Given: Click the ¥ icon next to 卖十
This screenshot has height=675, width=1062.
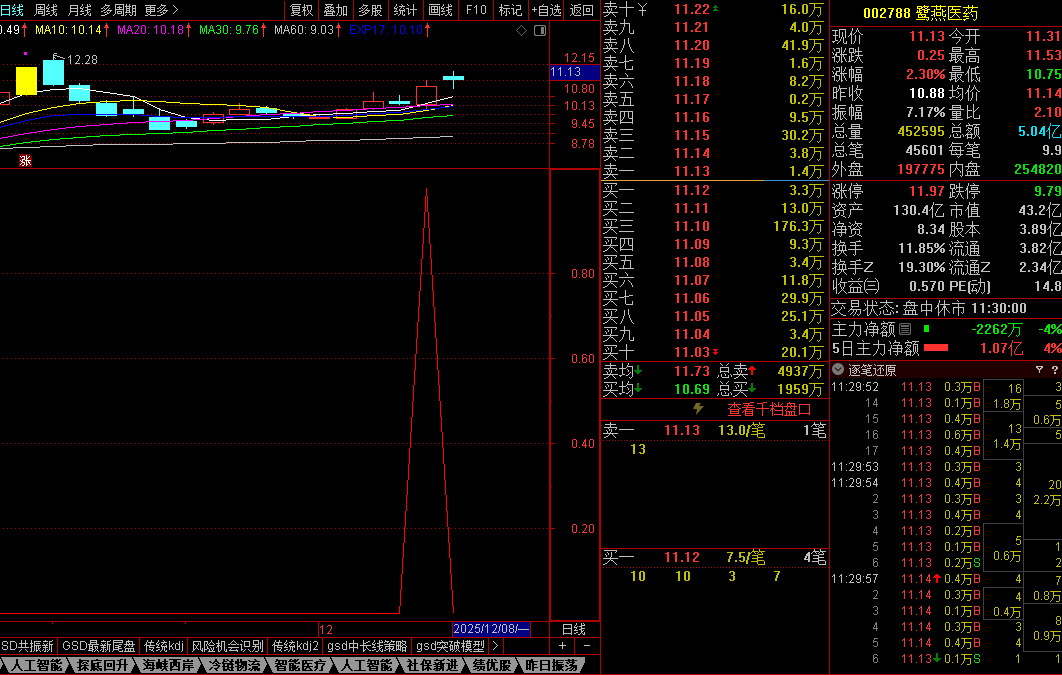Looking at the screenshot, I should (642, 10).
